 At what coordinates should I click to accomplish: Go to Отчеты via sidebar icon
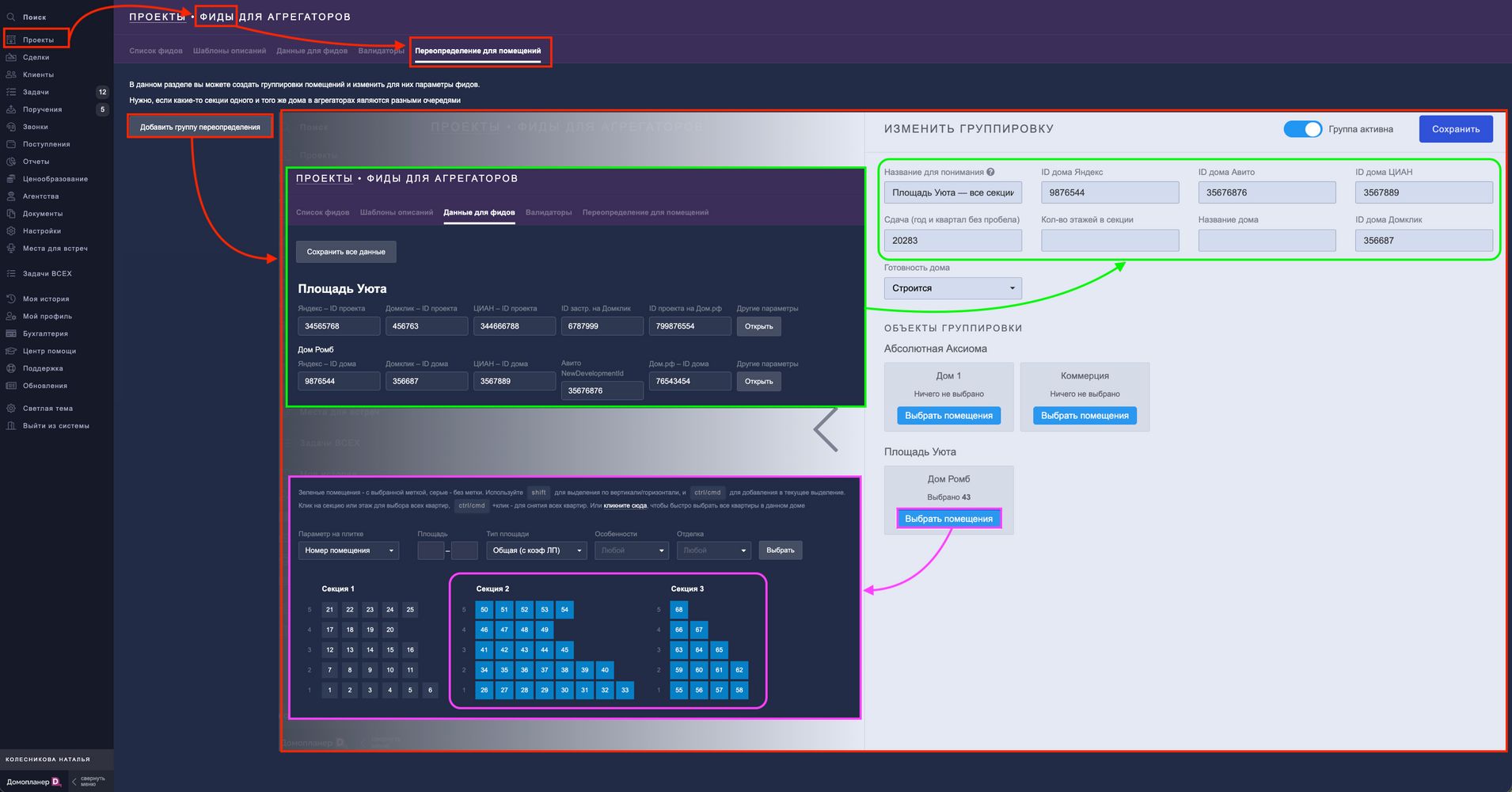(x=11, y=162)
